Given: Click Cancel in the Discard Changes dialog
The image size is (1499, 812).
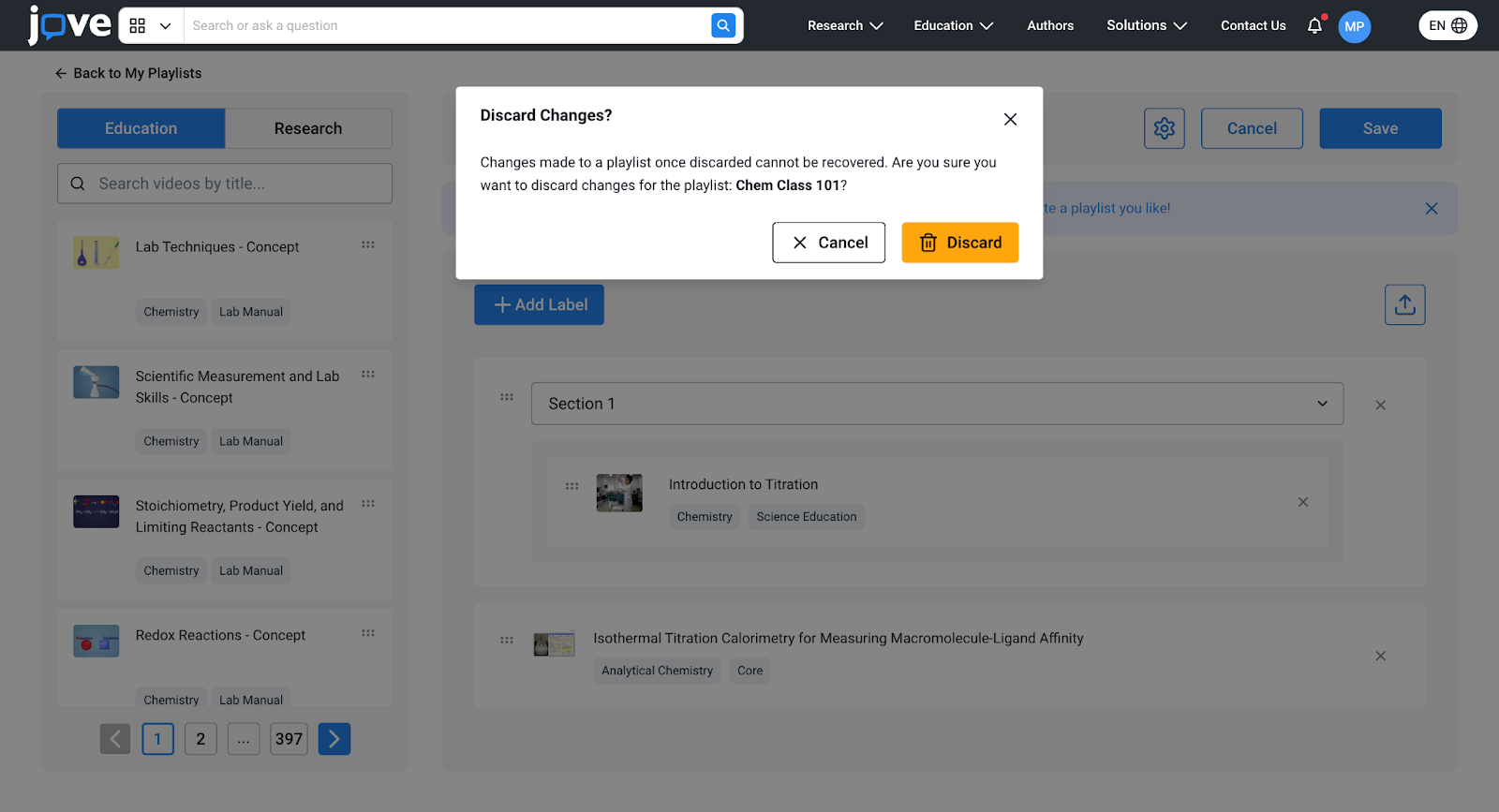Looking at the screenshot, I should [829, 243].
